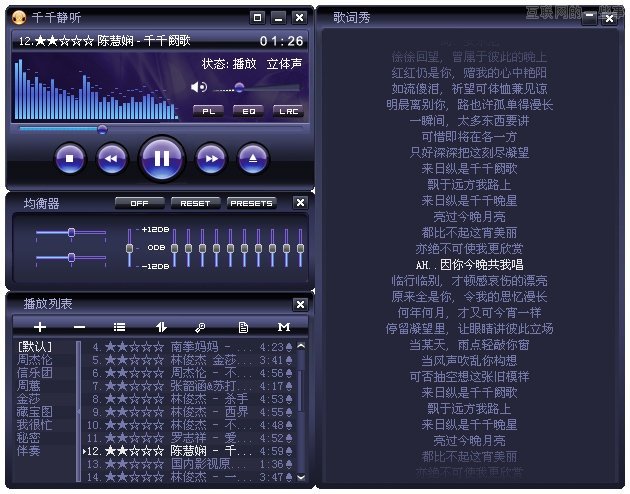Reset equalizer with RESET button
The width and height of the screenshot is (630, 494).
point(195,203)
